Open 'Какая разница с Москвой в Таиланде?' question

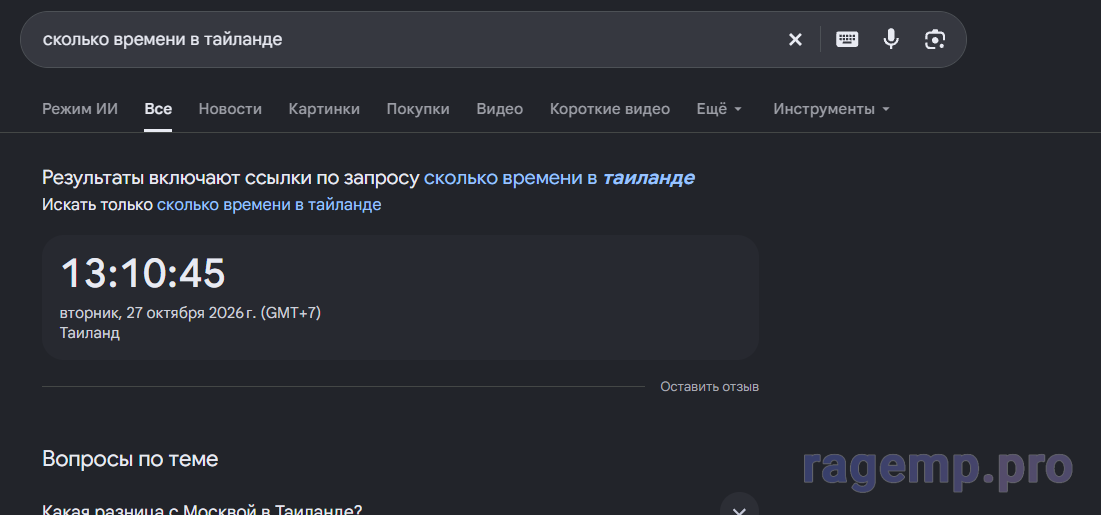202,509
